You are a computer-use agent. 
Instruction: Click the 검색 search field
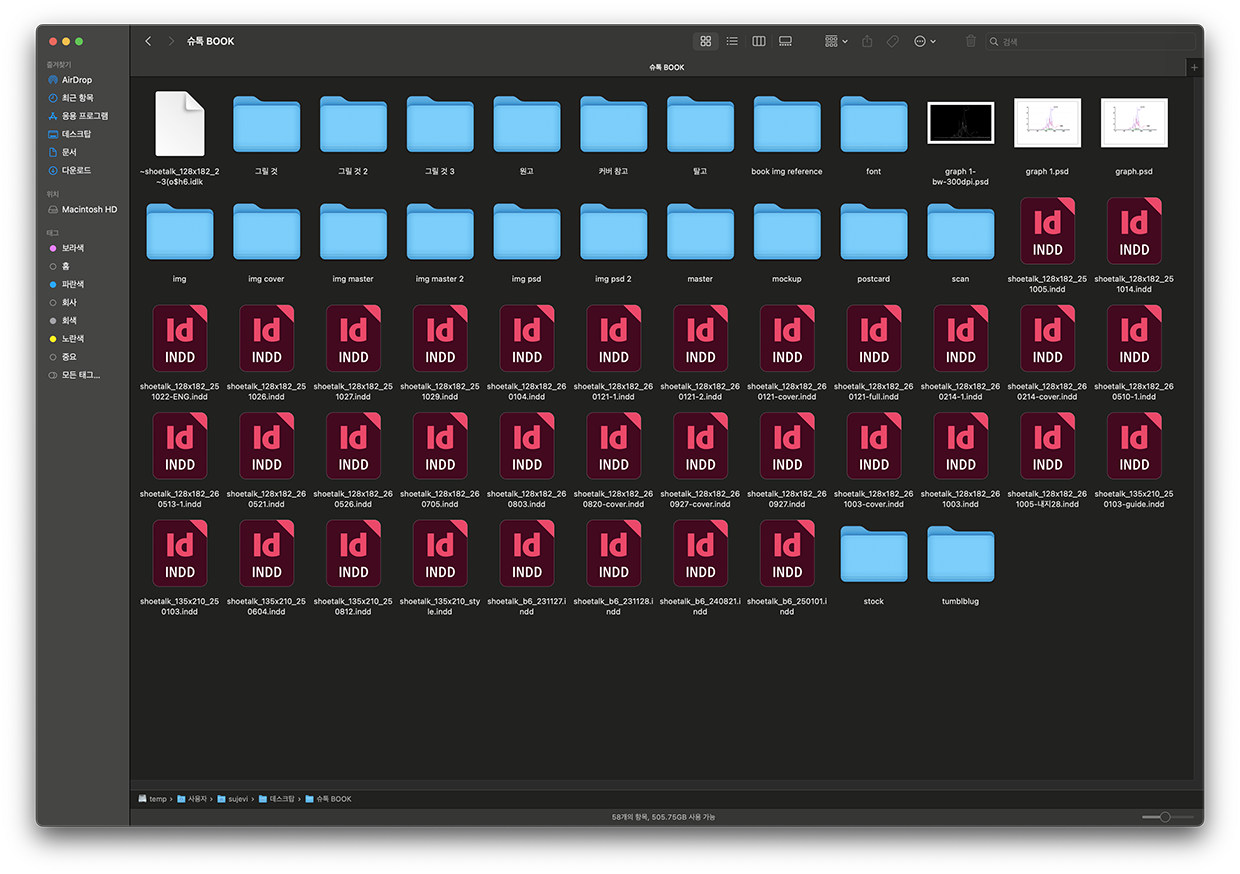1090,41
